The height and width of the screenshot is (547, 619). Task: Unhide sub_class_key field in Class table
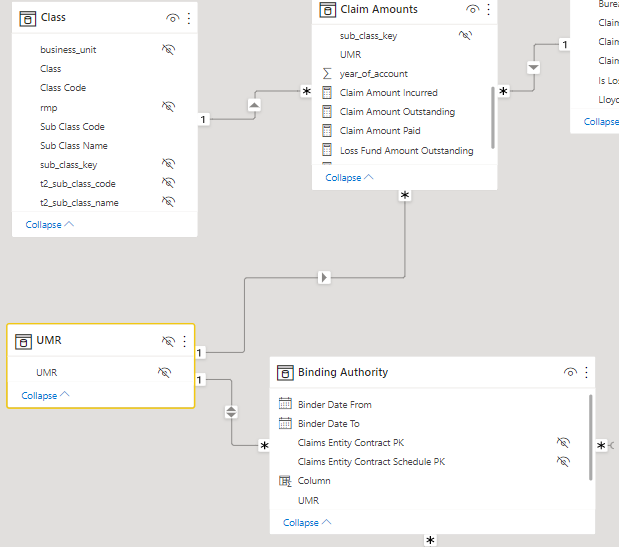tap(169, 163)
